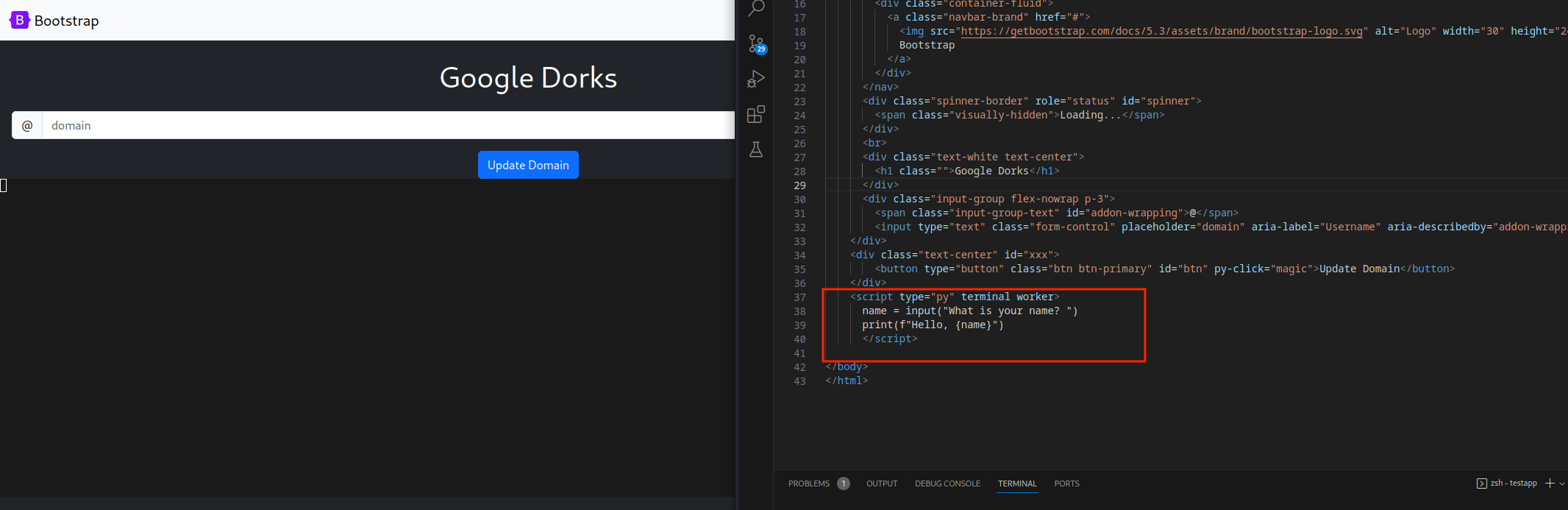Click the Bootstrap brand link text

point(66,21)
